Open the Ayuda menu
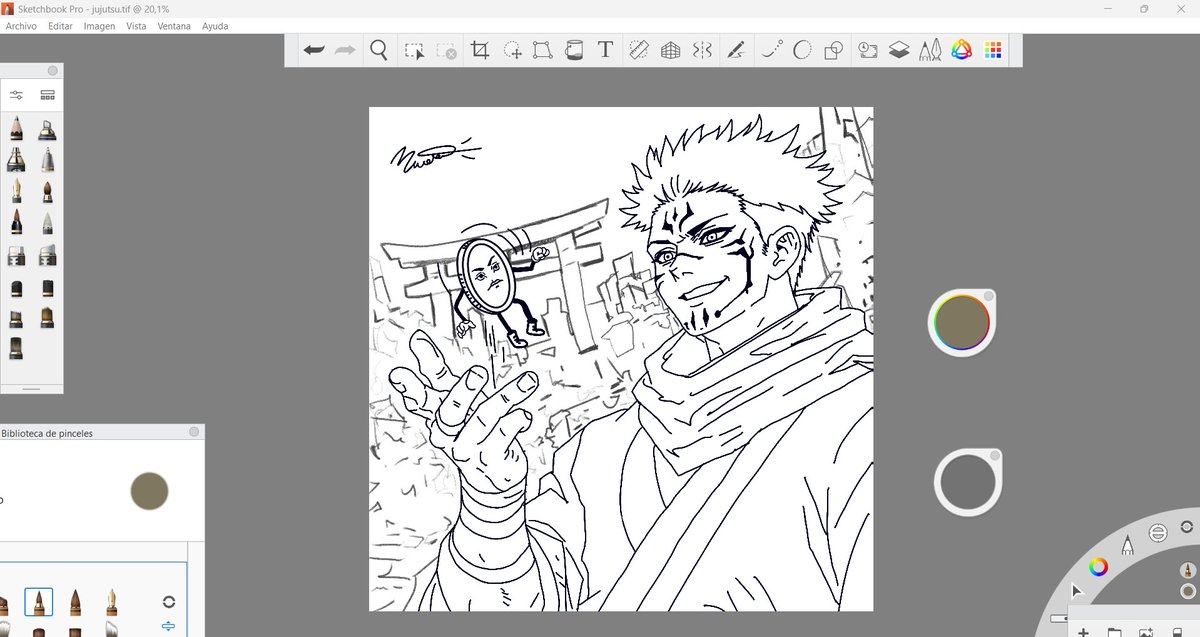This screenshot has width=1200, height=637. (215, 26)
